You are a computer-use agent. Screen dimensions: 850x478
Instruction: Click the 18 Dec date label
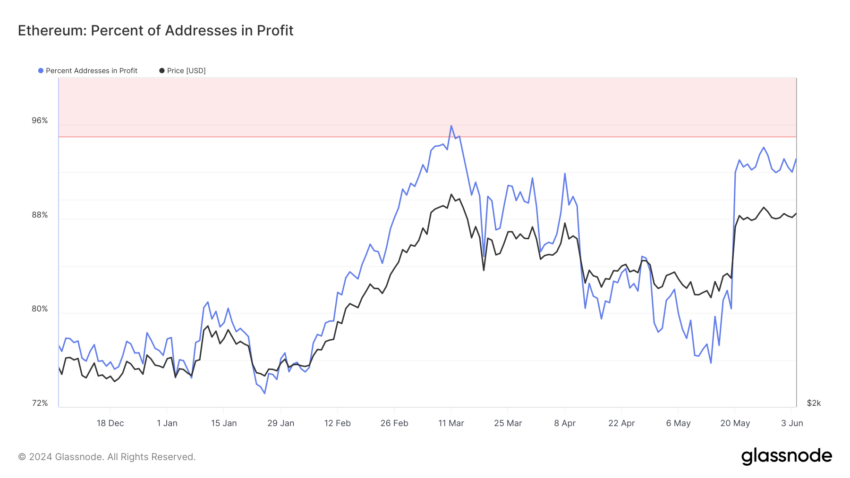[x=110, y=423]
